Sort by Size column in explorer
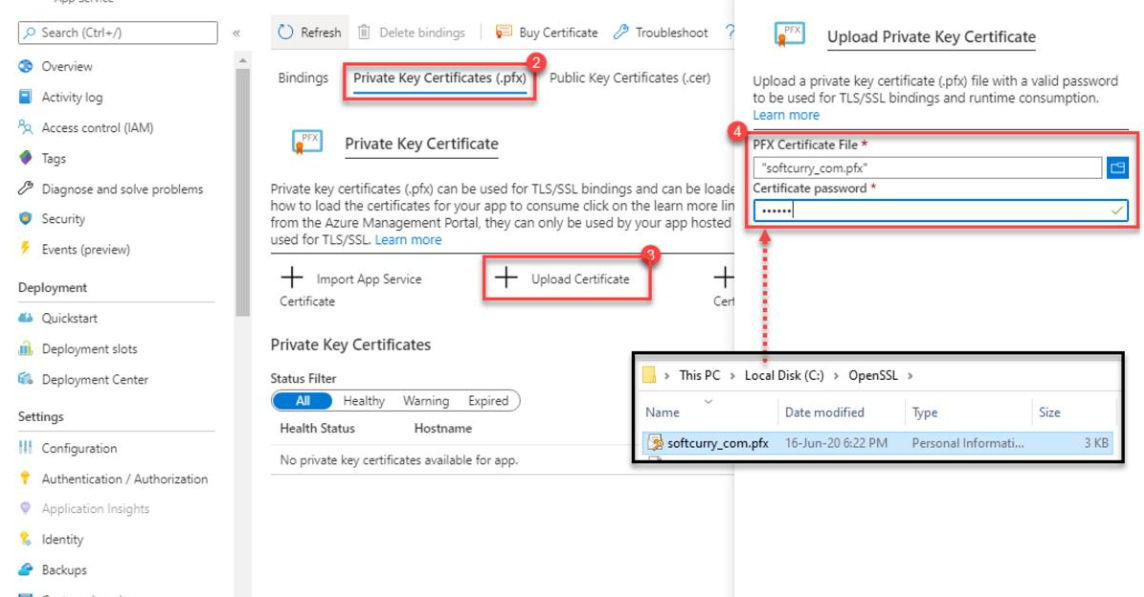 1049,412
